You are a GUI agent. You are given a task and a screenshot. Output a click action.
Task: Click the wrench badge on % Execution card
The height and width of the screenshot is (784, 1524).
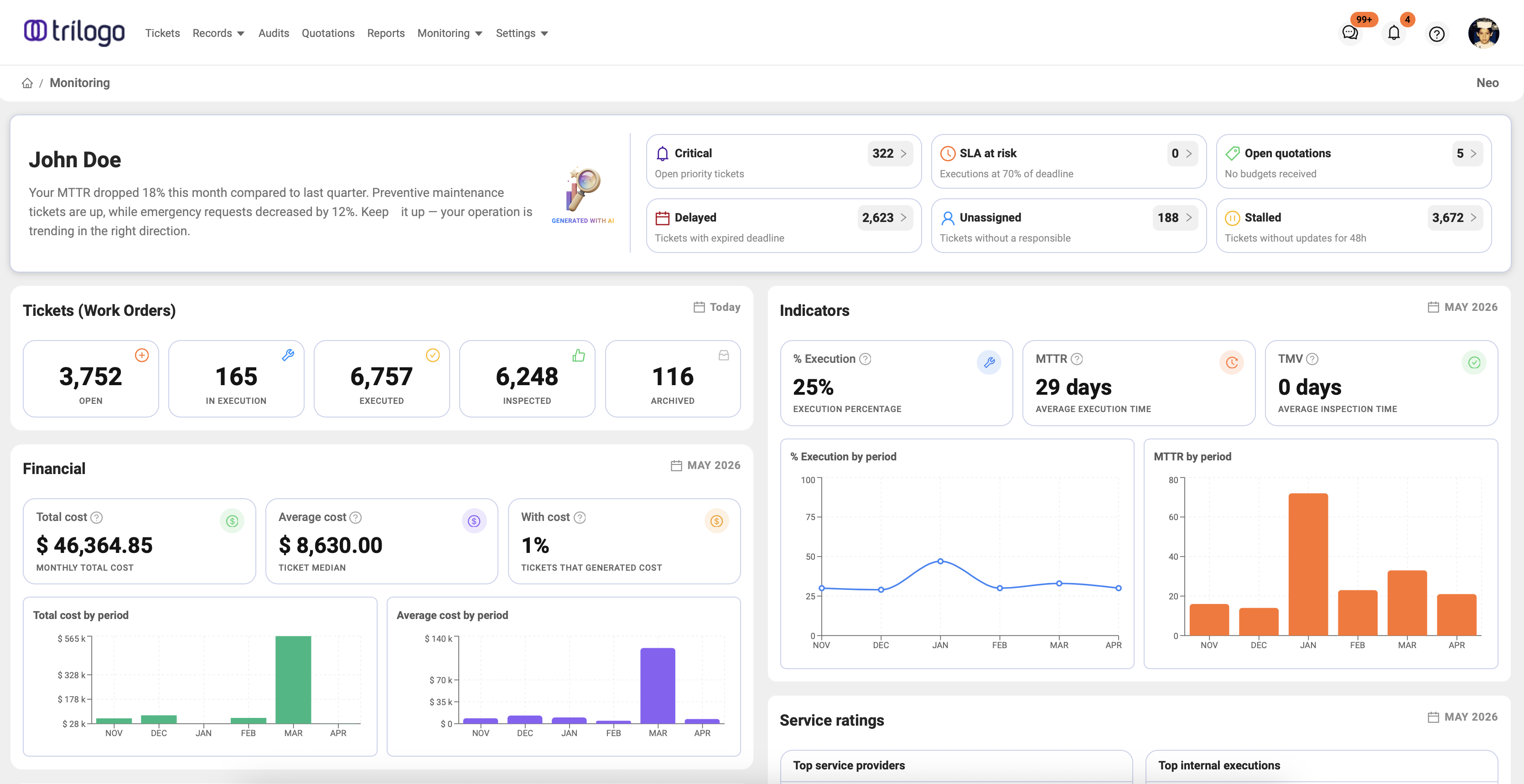tap(989, 362)
